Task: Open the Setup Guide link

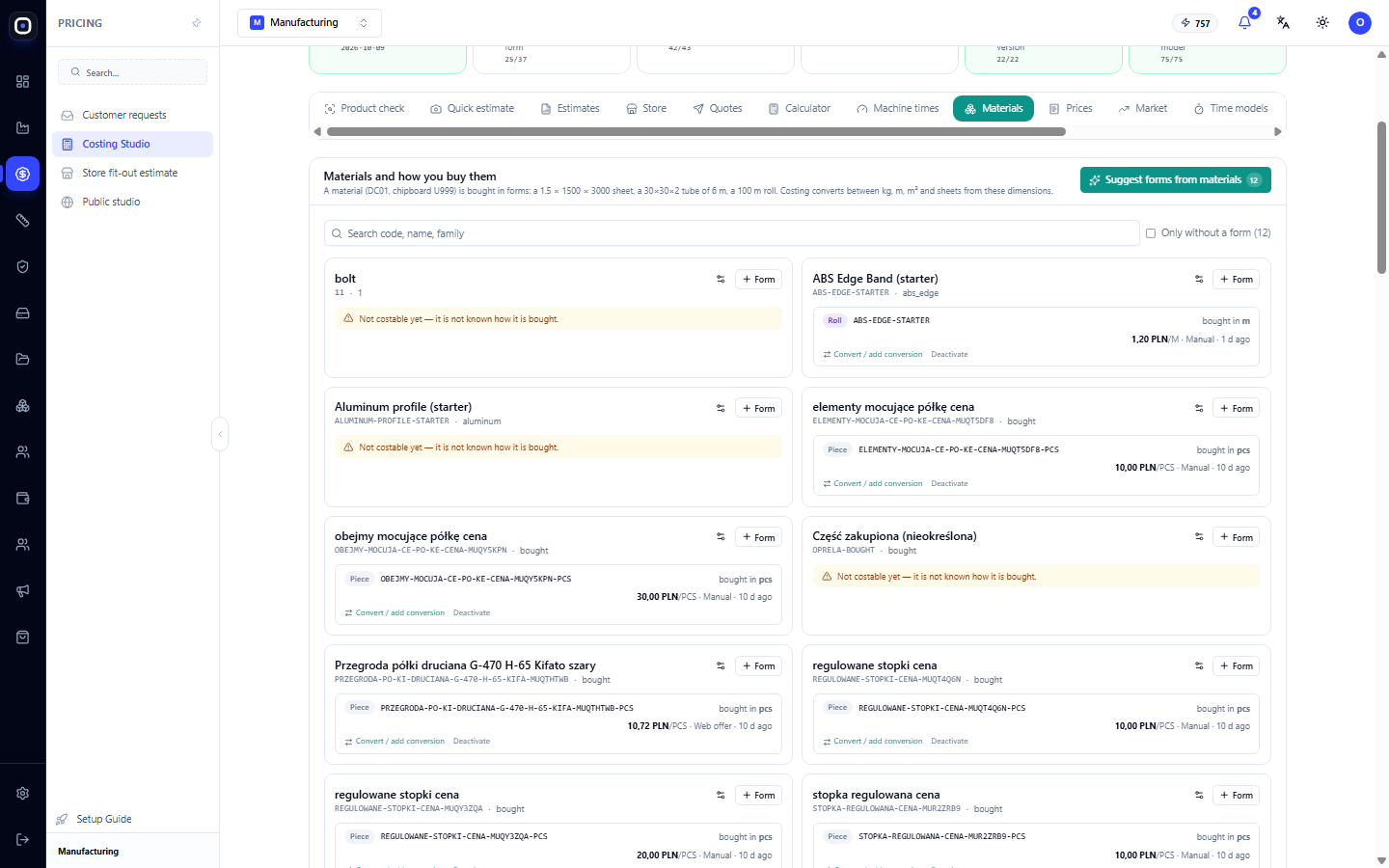Action: [x=104, y=820]
